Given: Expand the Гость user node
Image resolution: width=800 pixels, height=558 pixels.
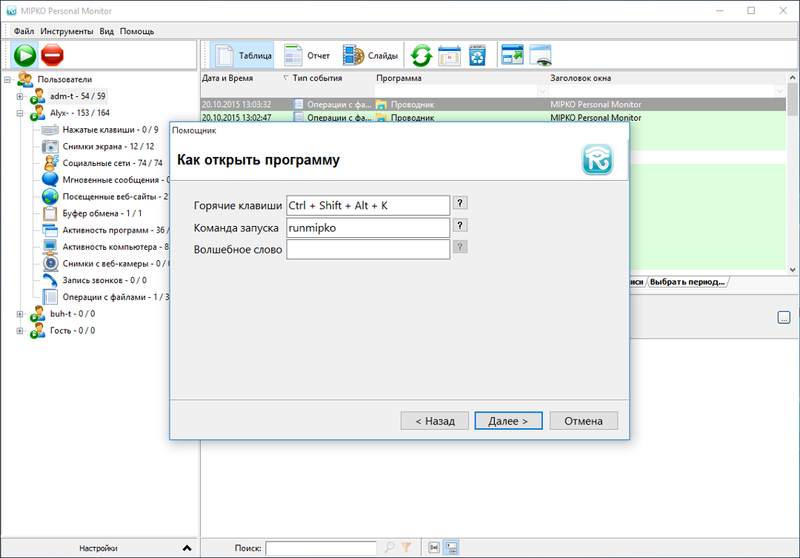Looking at the screenshot, I should 19,331.
